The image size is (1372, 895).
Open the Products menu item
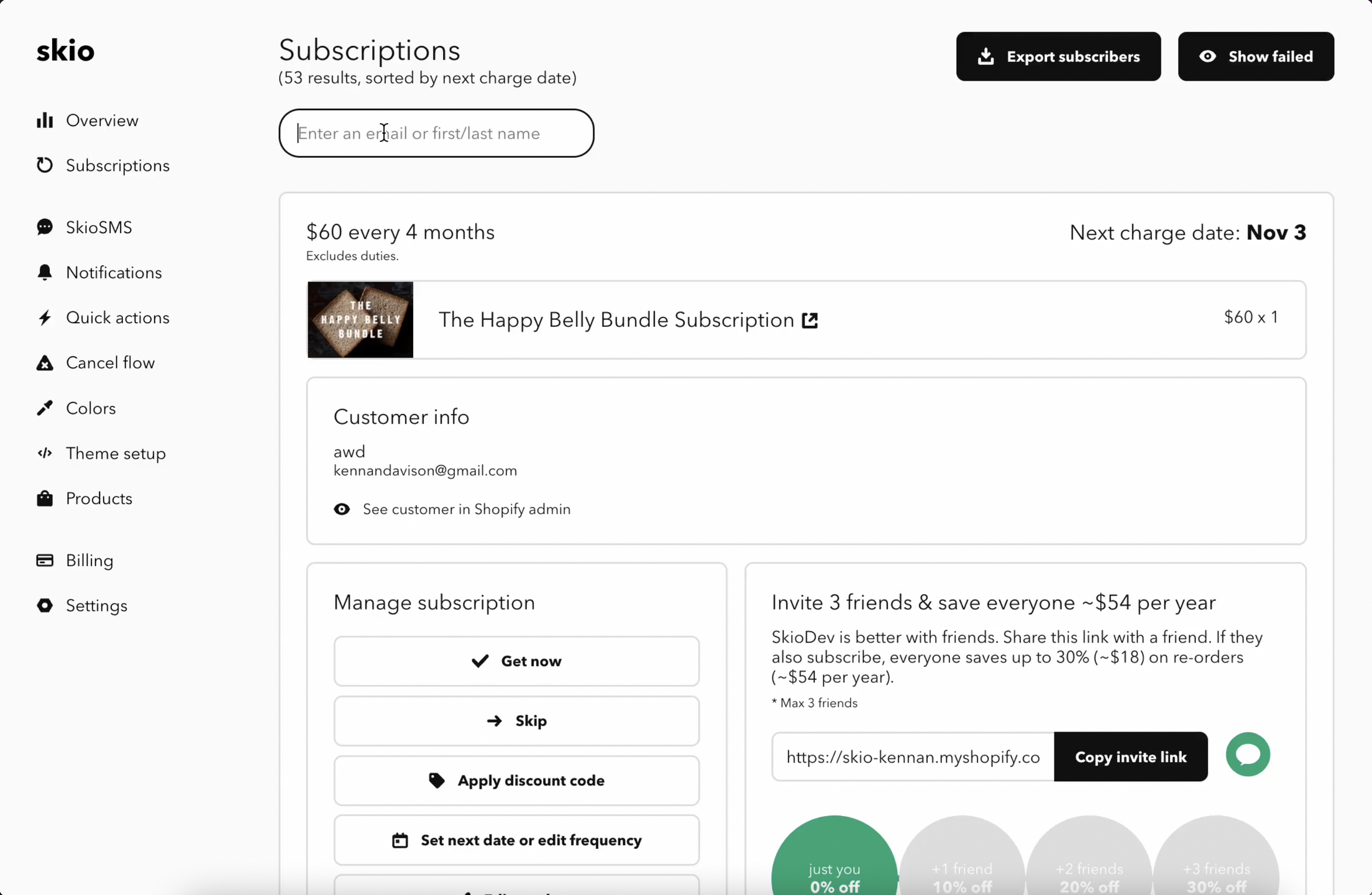pyautogui.click(x=99, y=498)
